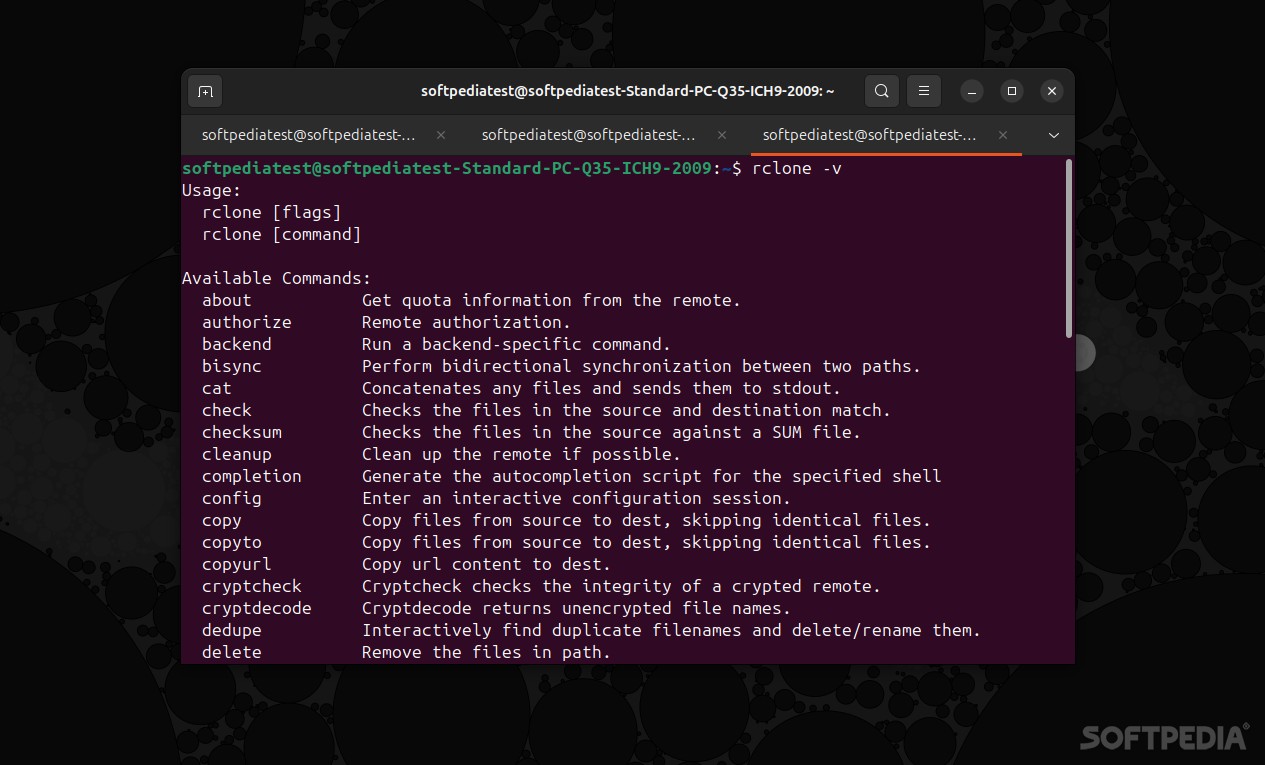Click the 'checksum' command name
Screen dimensions: 1265x765
tap(242, 432)
